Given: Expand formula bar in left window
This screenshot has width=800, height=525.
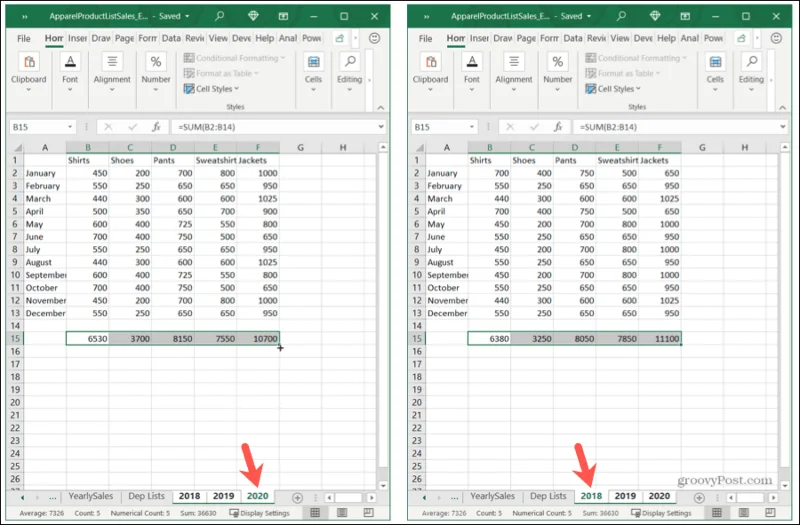Looking at the screenshot, I should point(381,127).
